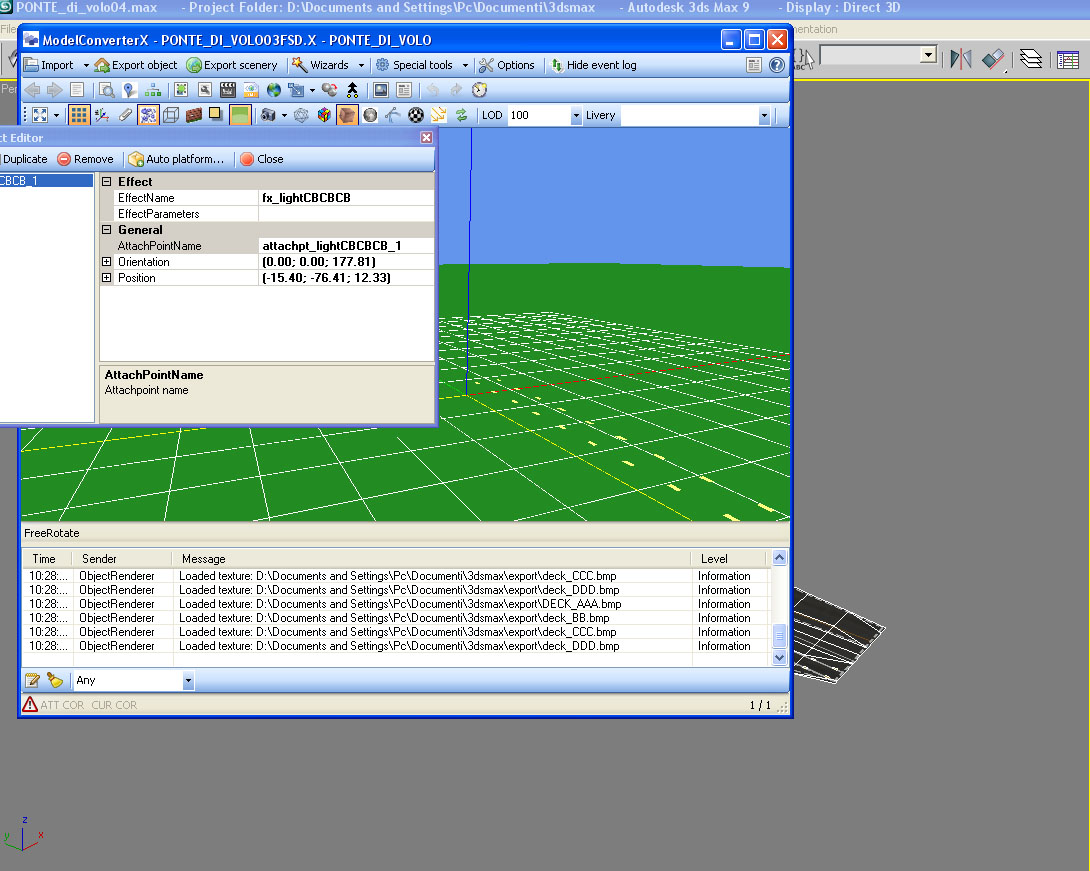Click the blue map marker icon
The image size is (1090, 871).
point(129,90)
